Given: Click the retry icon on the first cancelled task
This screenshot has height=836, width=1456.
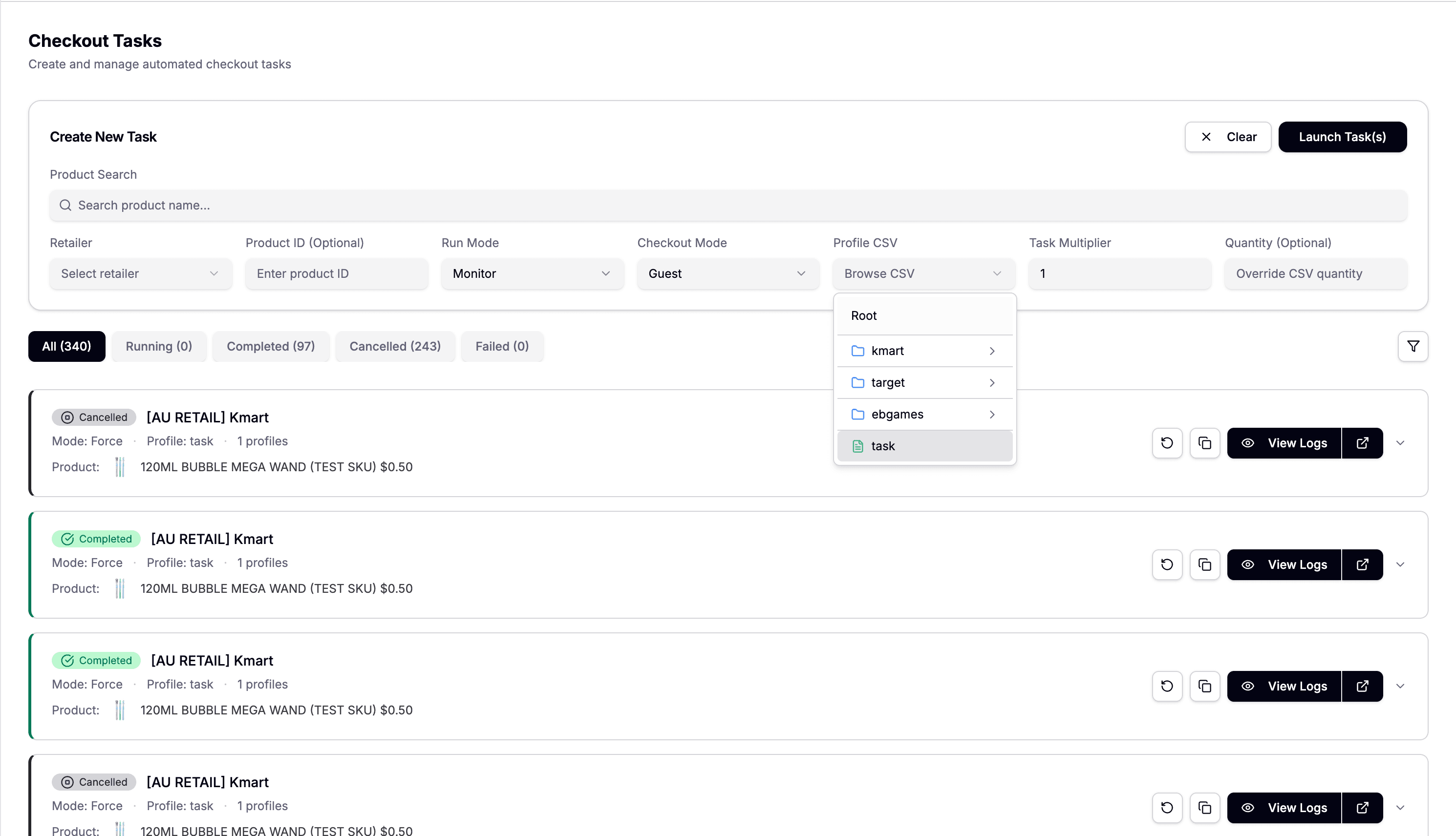Looking at the screenshot, I should click(1167, 443).
